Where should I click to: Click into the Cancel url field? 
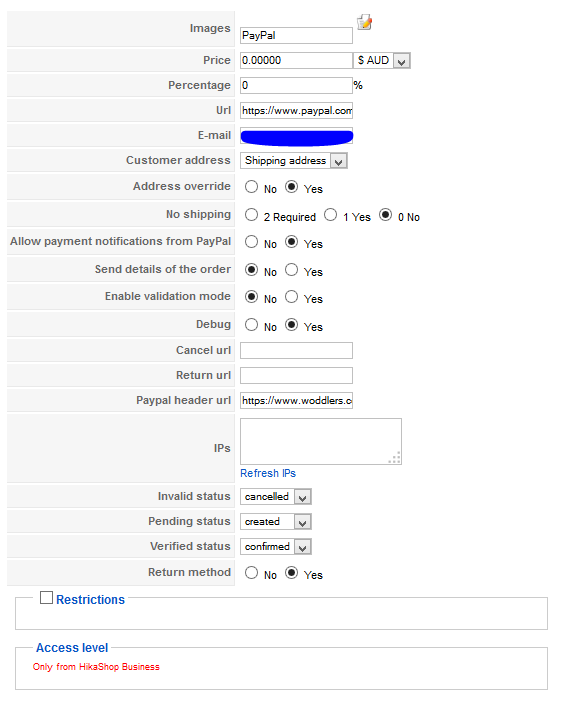(296, 351)
